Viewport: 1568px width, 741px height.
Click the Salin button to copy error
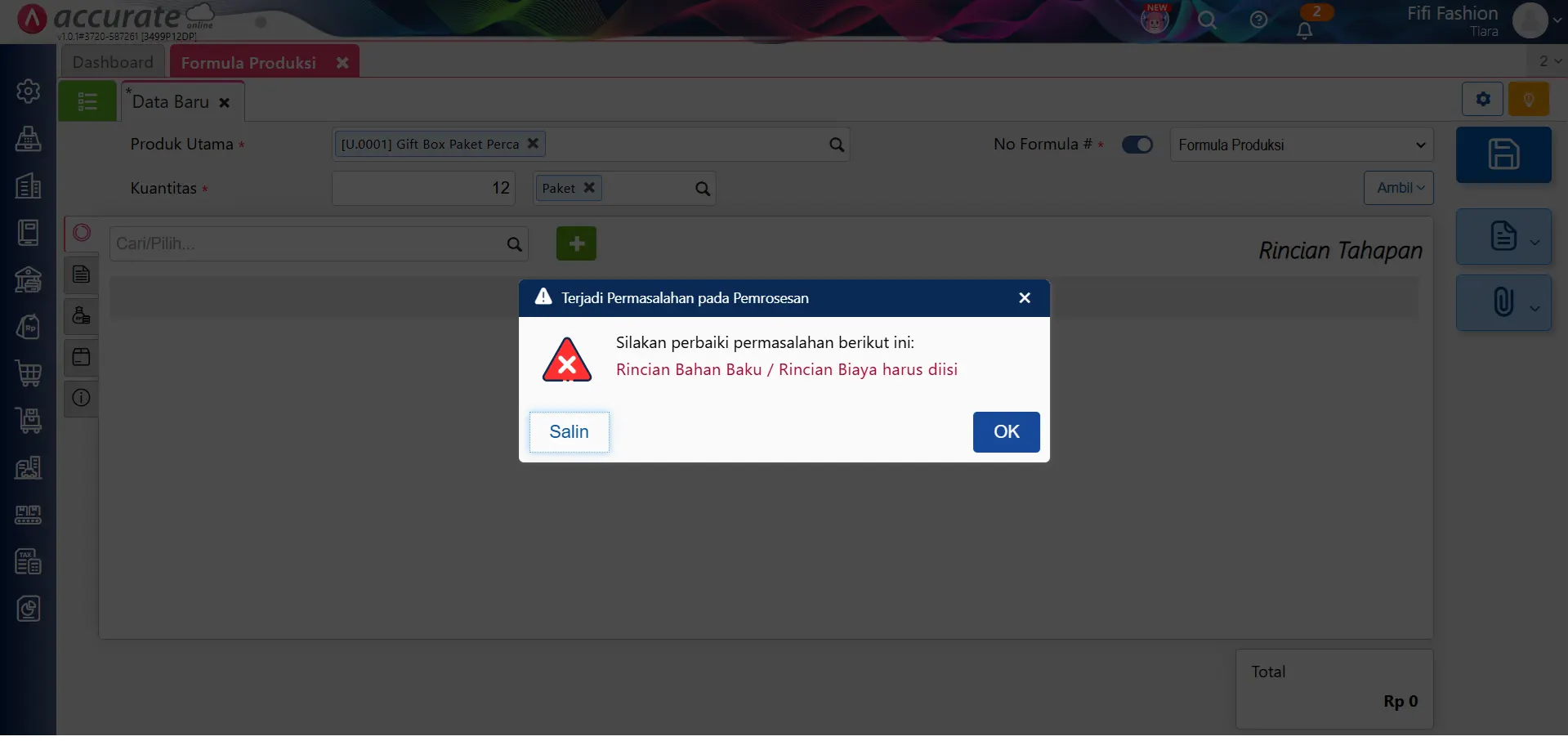[x=569, y=431]
